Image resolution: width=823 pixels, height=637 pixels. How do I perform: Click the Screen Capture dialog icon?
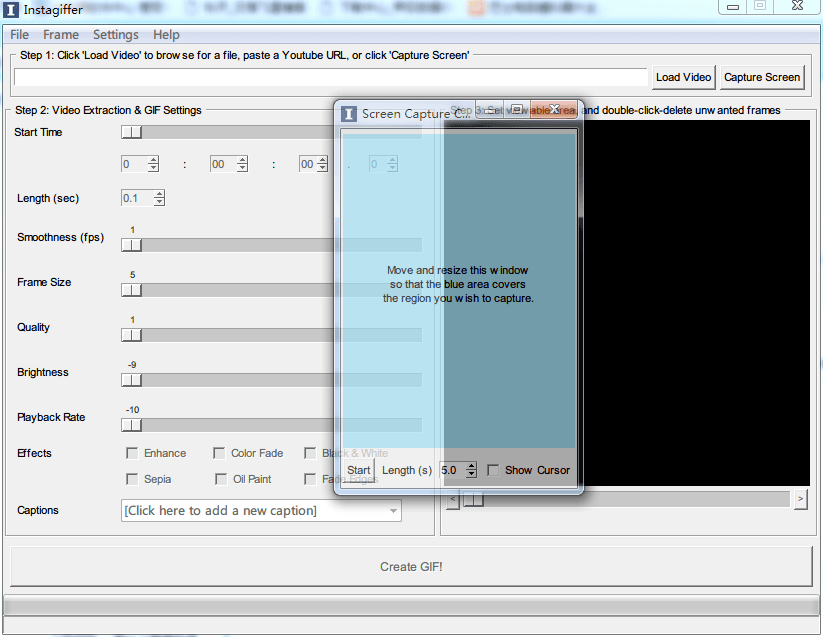(x=349, y=114)
